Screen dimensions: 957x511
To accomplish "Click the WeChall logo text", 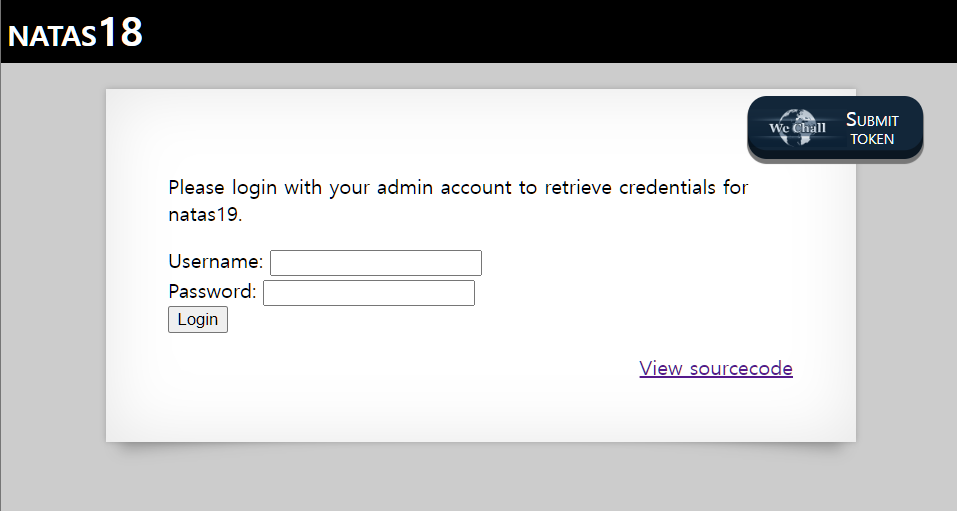I will (797, 128).
